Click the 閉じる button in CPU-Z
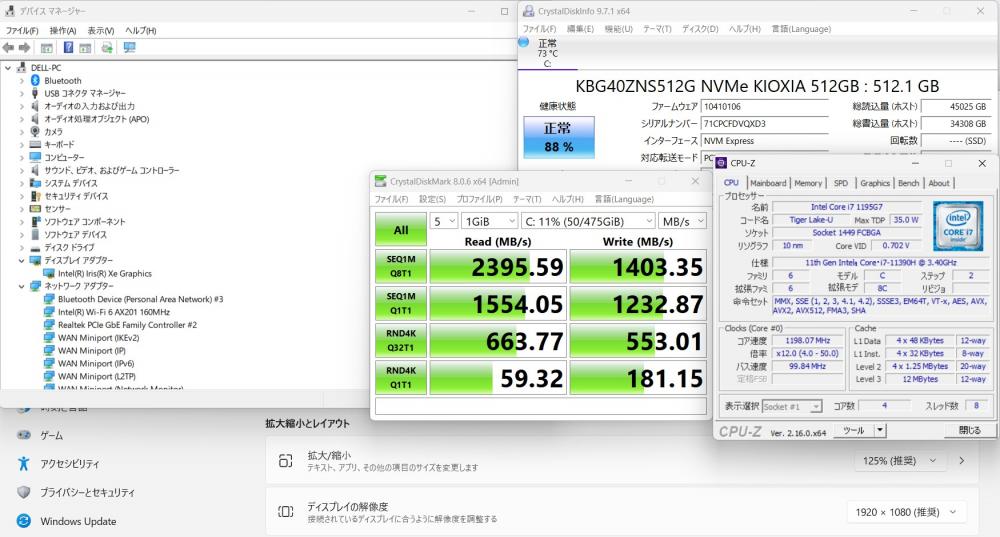 [969, 431]
